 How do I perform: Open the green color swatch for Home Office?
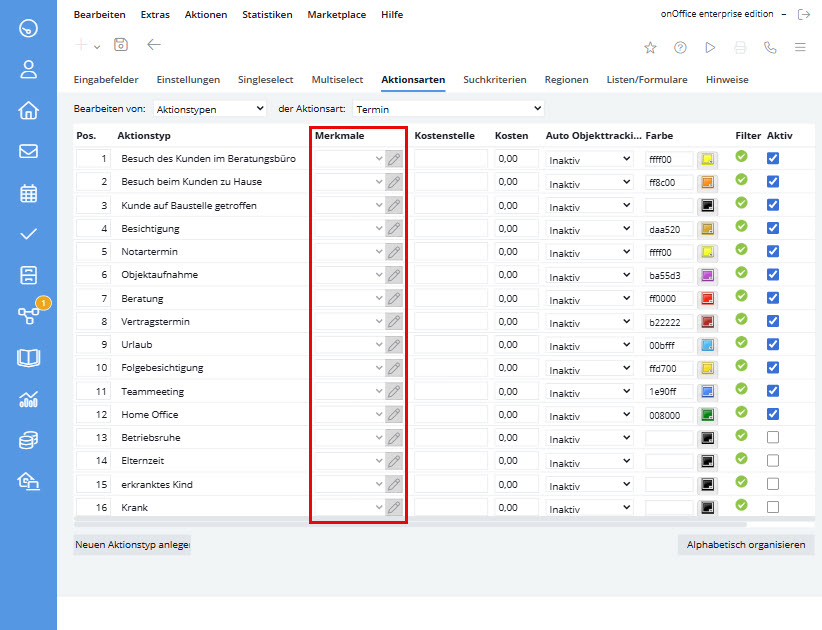708,415
